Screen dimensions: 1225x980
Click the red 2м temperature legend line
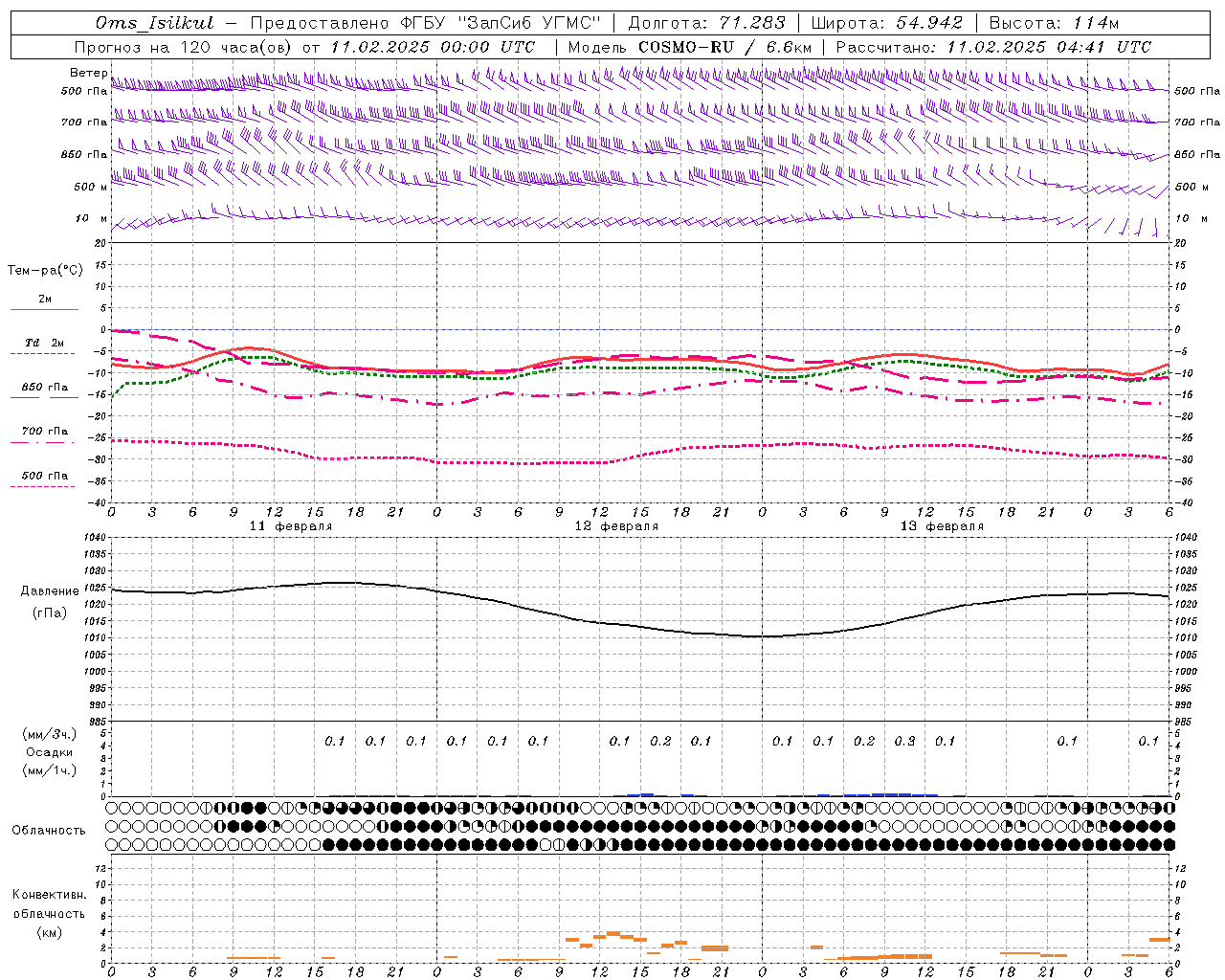pos(44,309)
